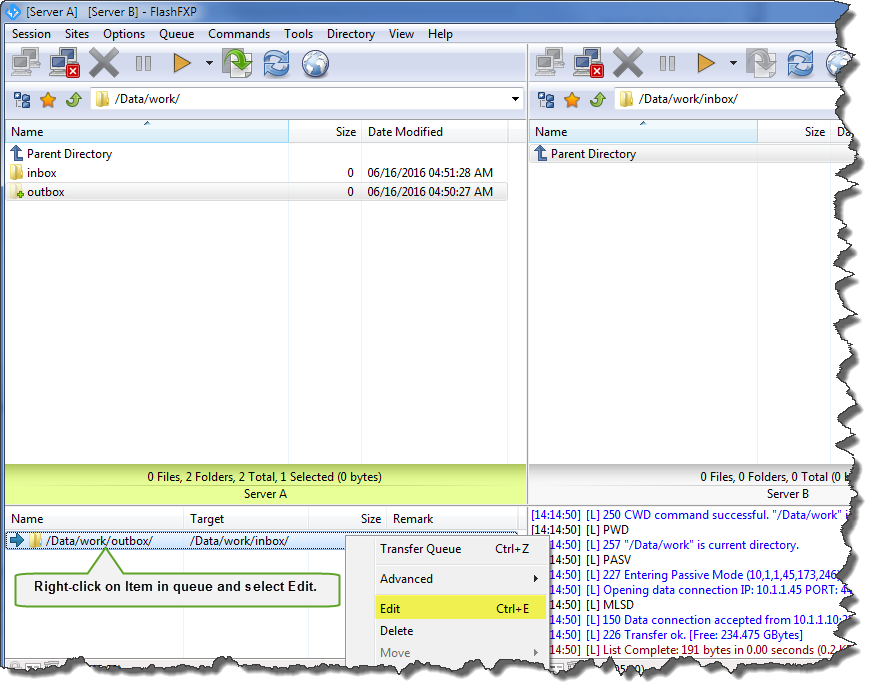Open the Queue menu
Image resolution: width=880 pixels, height=700 pixels.
tap(177, 34)
